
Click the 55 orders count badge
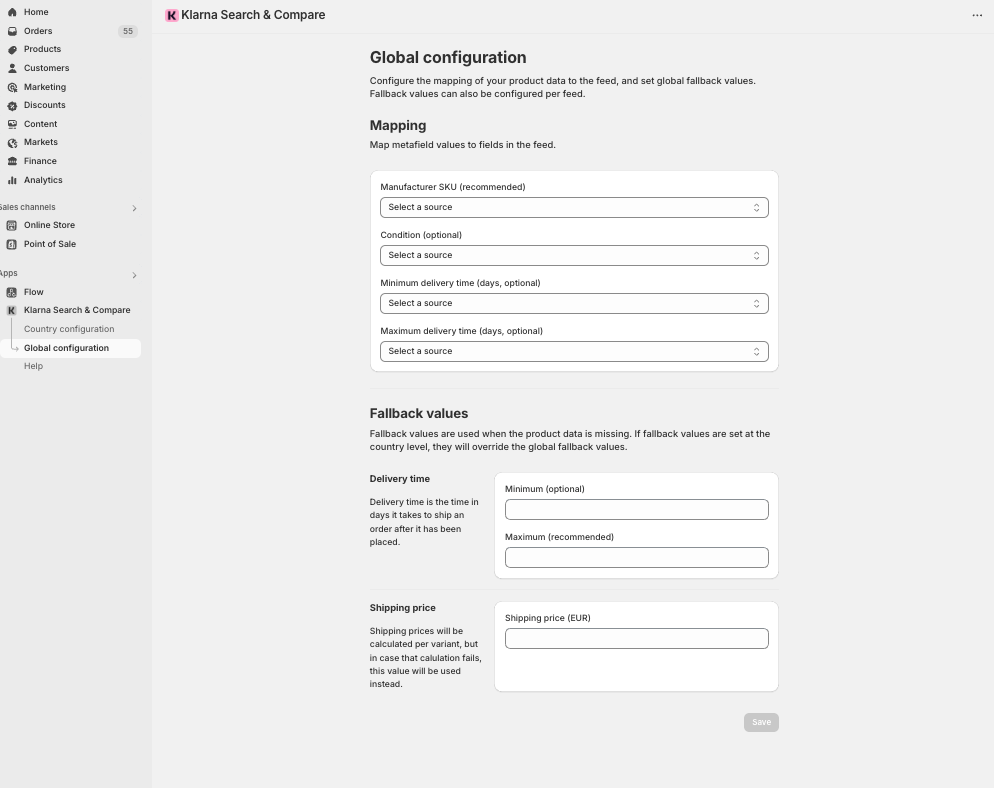128,31
